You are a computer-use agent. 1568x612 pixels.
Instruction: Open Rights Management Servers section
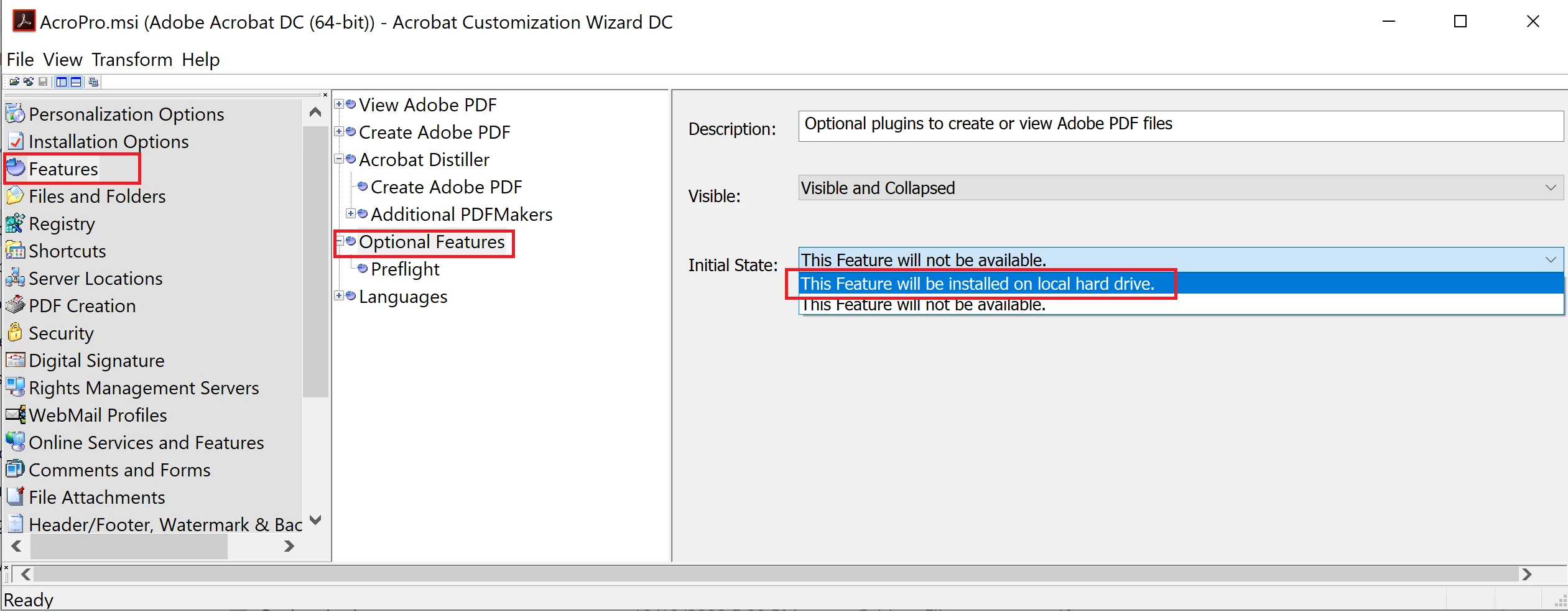point(144,387)
